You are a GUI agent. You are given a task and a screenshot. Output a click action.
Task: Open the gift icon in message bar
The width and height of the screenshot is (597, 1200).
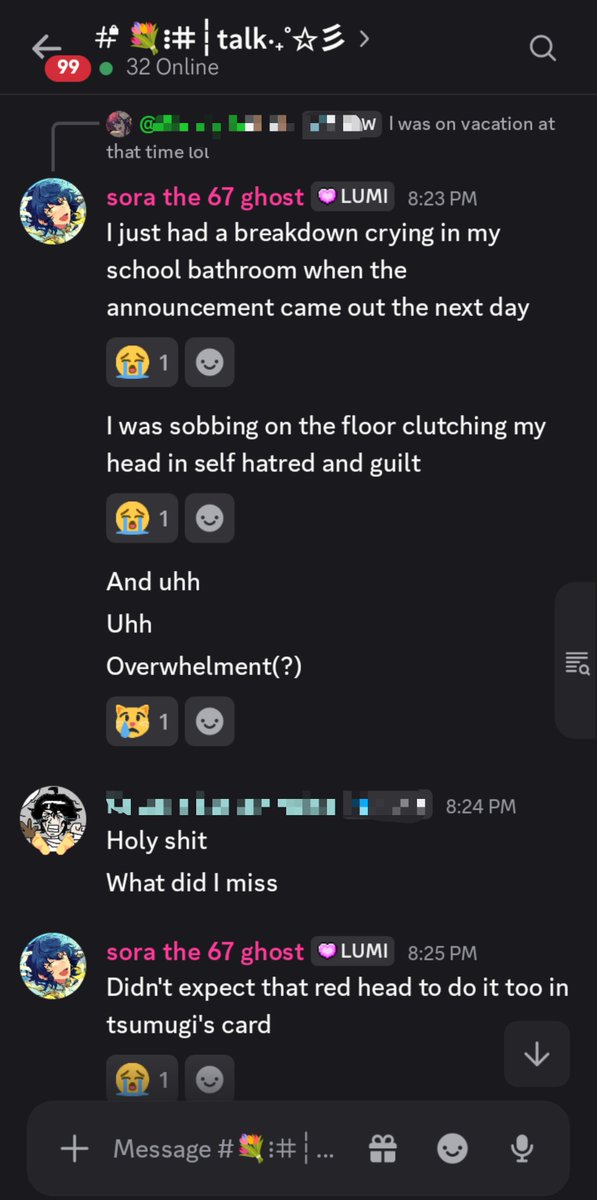(x=383, y=1149)
